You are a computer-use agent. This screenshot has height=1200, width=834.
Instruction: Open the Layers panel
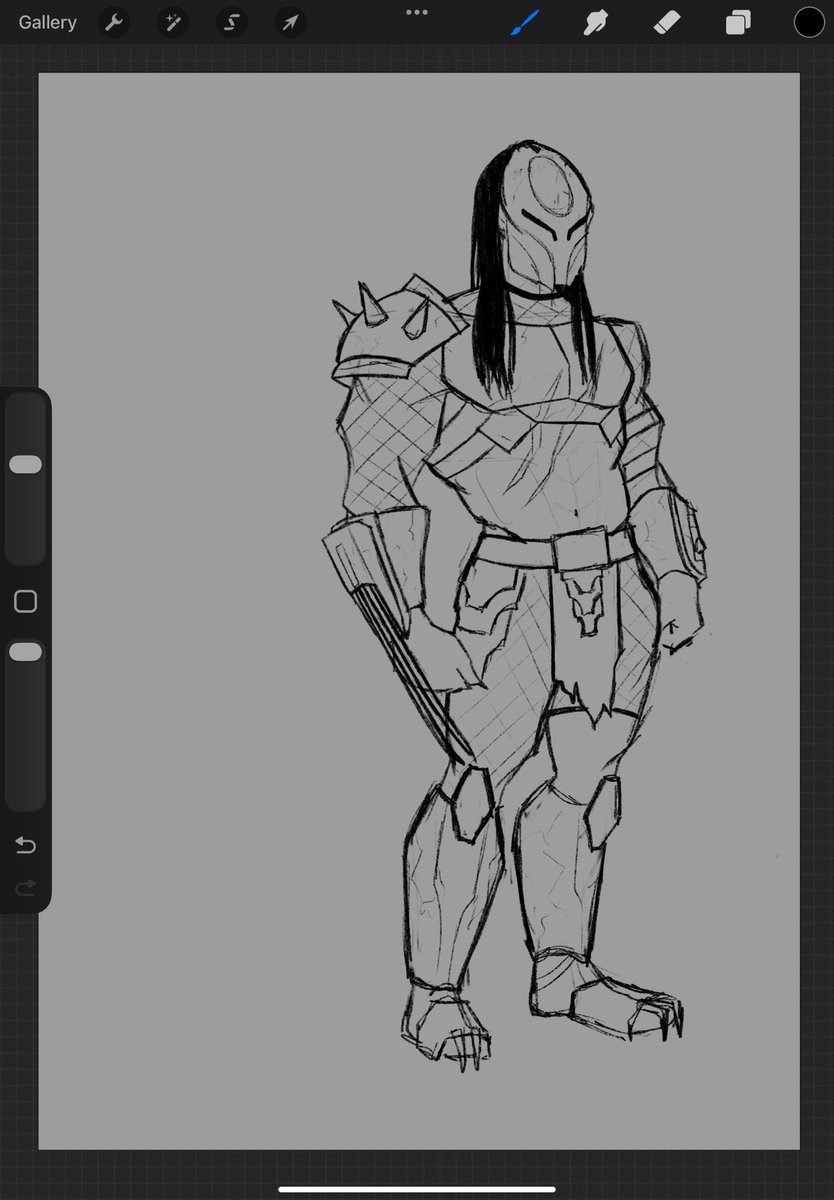[x=738, y=22]
